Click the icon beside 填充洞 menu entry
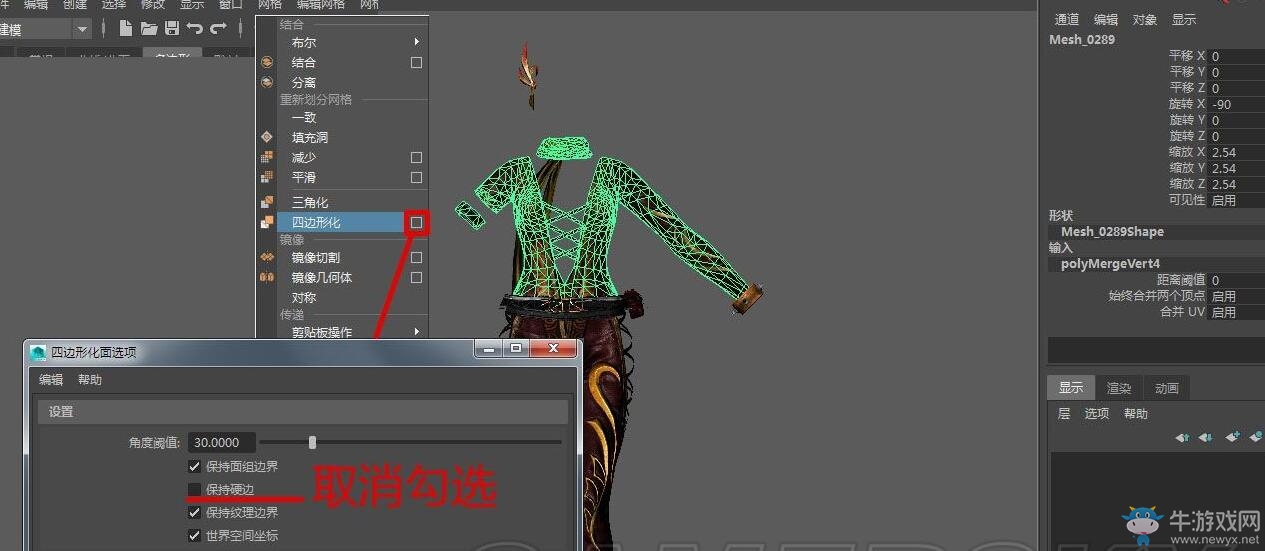 (x=267, y=137)
